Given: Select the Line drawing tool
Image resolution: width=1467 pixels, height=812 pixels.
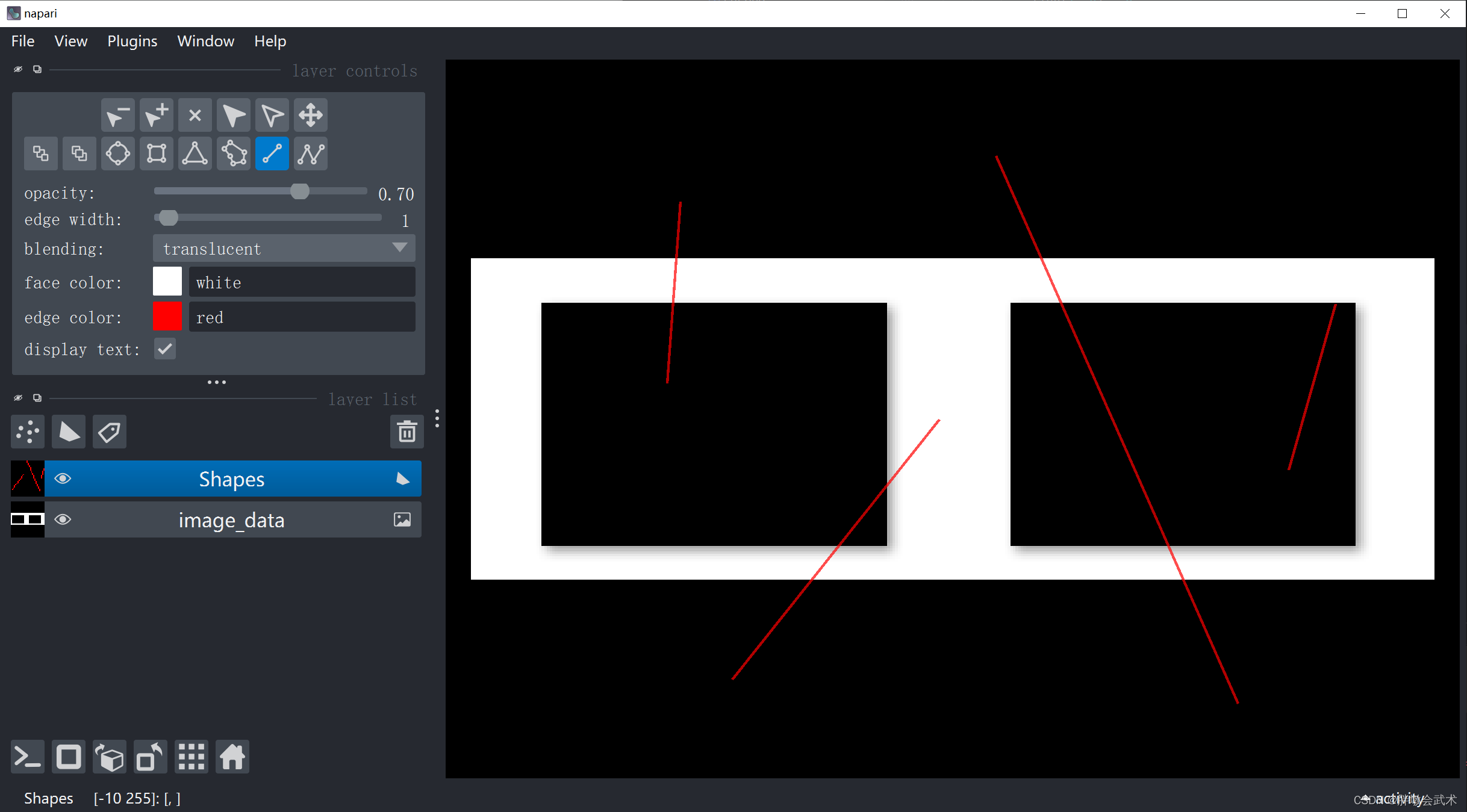Looking at the screenshot, I should [x=271, y=152].
